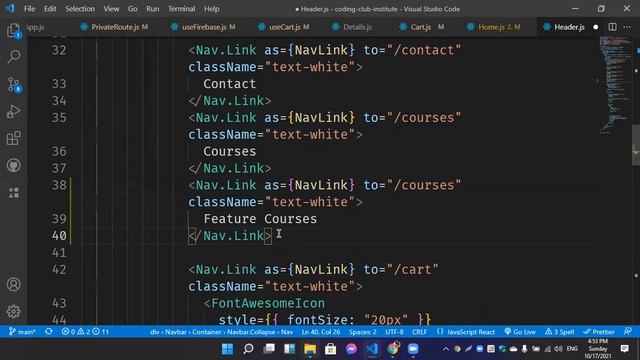This screenshot has height=360, width=640.
Task: Switch to useFirebase.js tab
Action: pyautogui.click(x=203, y=27)
